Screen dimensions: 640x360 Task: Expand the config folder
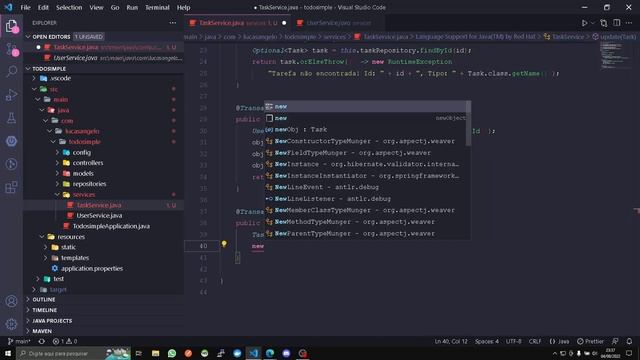click(58, 152)
